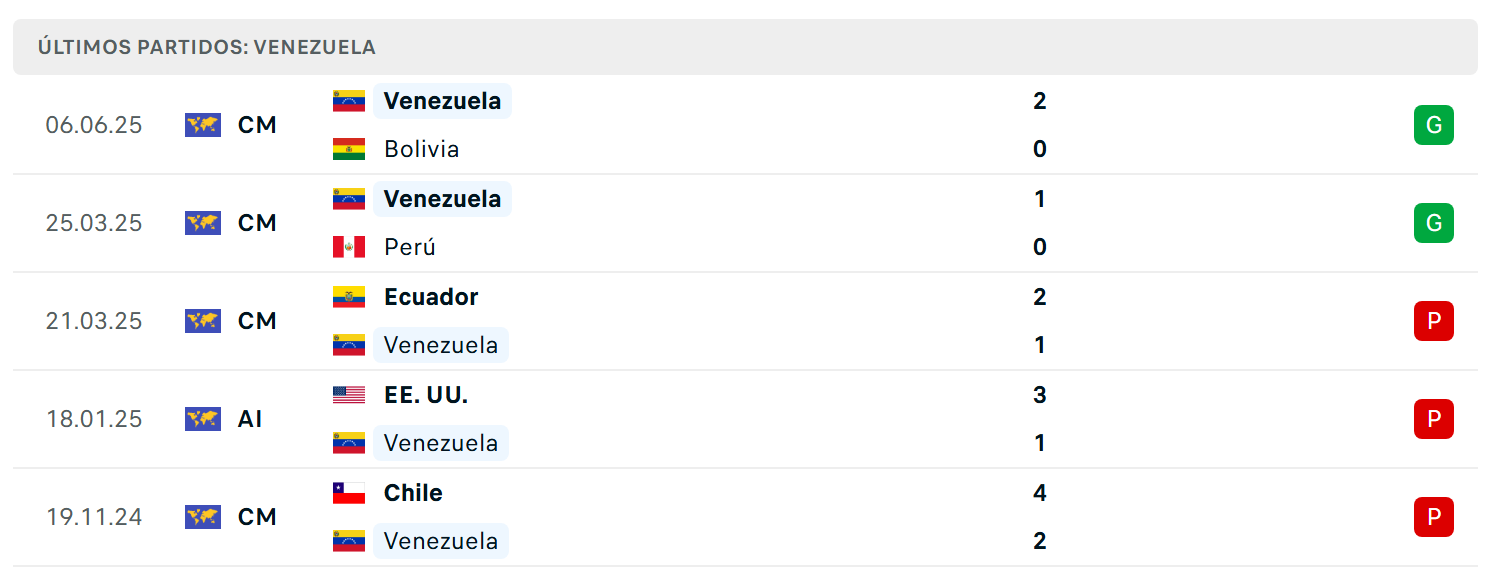Click world map icon for 06.06.25 match
Viewport: 1496px width, 583px height.
click(203, 125)
